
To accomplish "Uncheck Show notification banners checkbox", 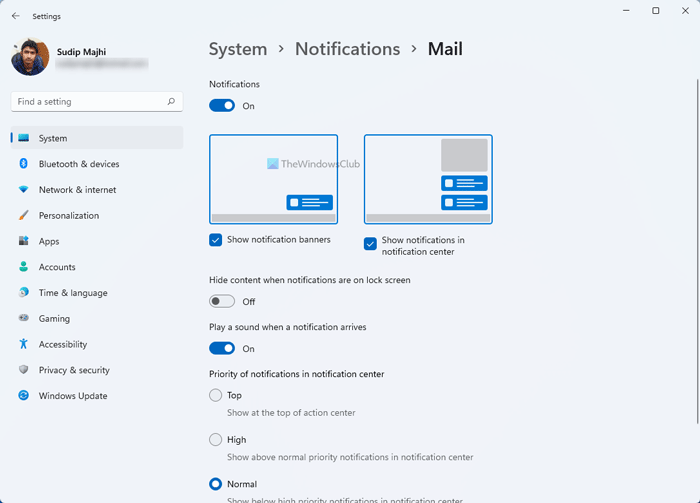I will pos(216,240).
